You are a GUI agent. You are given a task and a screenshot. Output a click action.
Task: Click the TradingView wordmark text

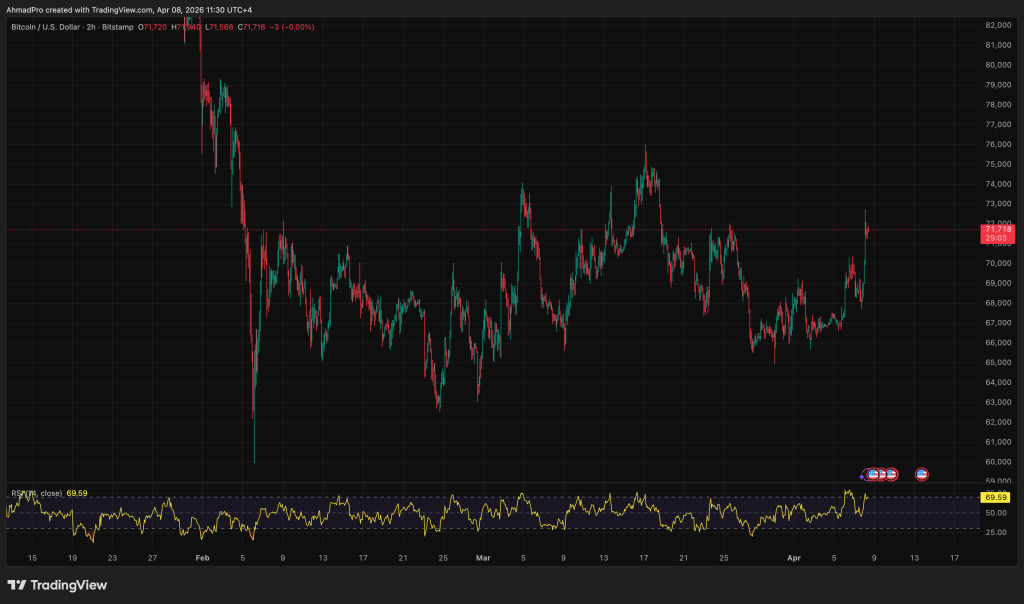[70, 585]
